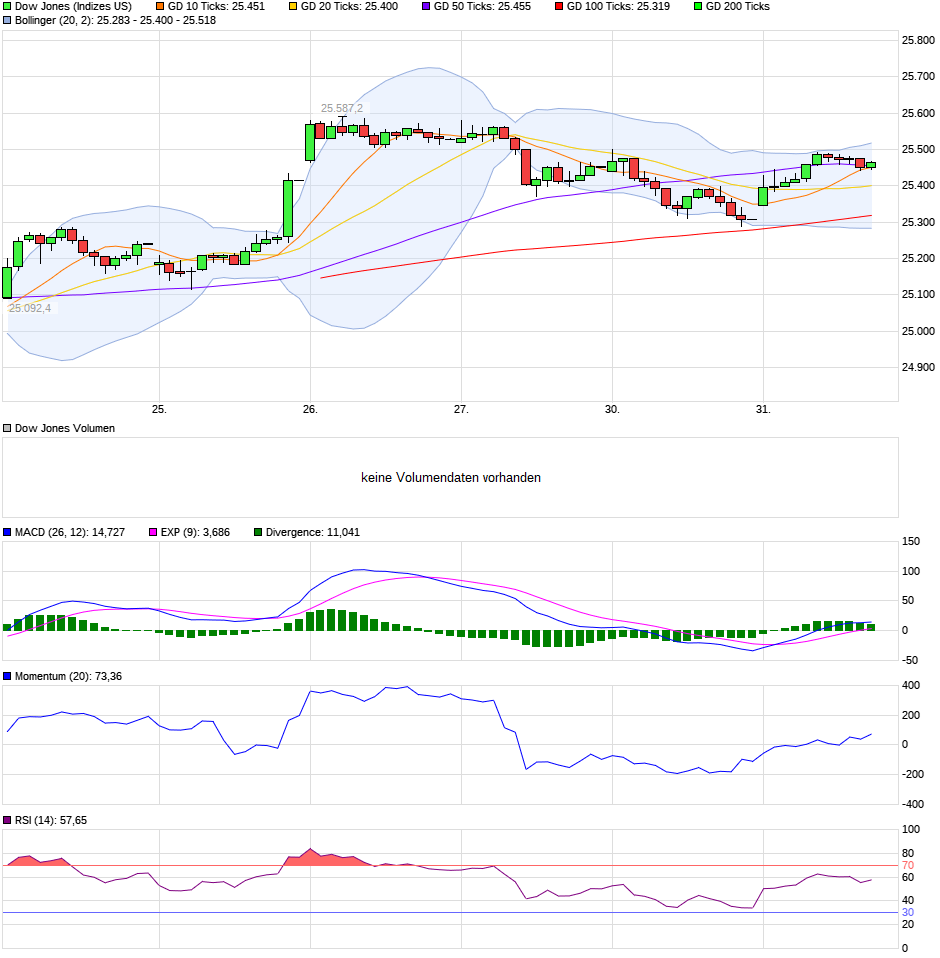Click the green Divergence legend swatch
The height and width of the screenshot is (958, 940).
[x=258, y=533]
